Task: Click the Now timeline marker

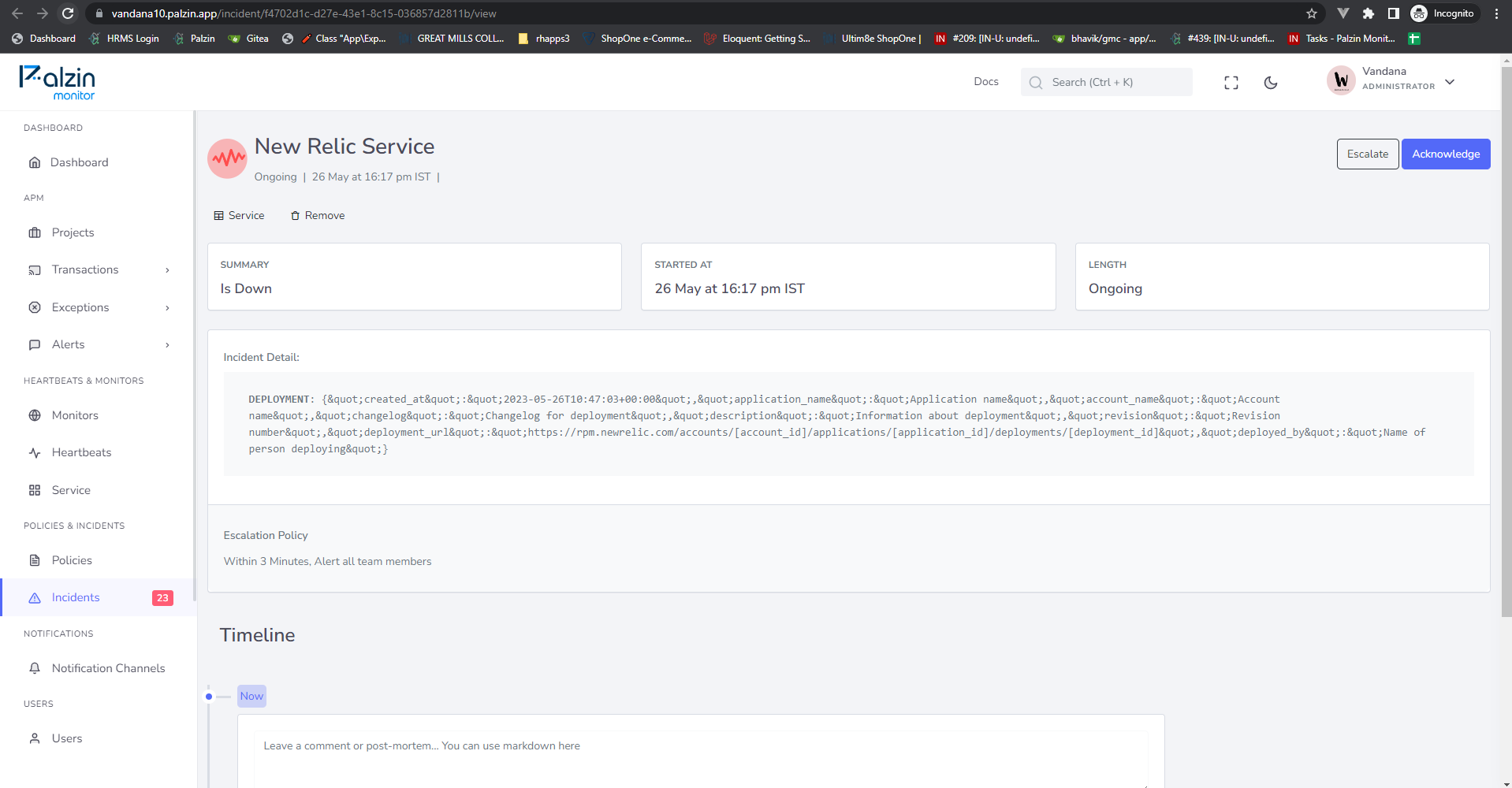Action: coord(251,696)
